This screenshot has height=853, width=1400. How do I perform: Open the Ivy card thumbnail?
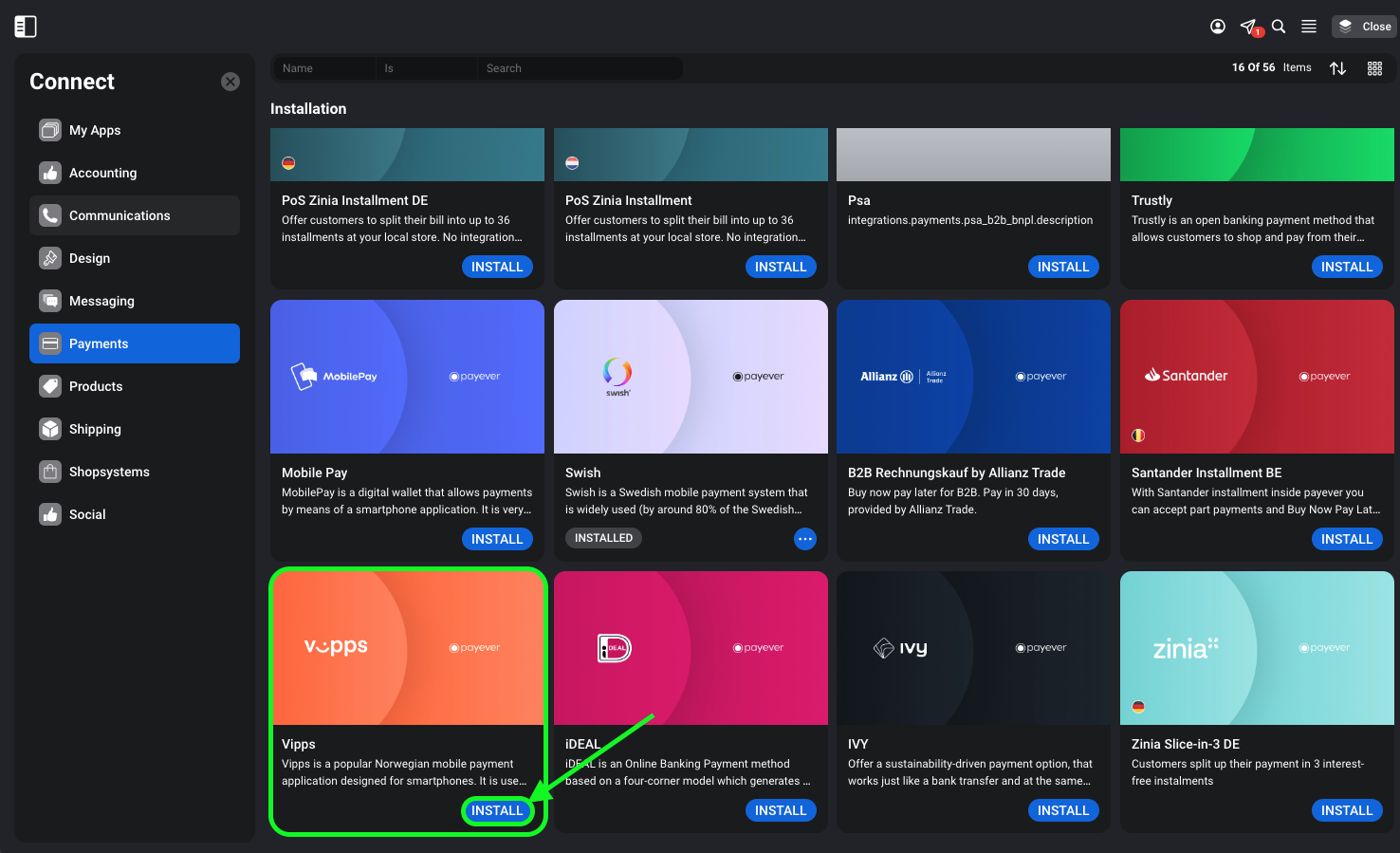tap(973, 648)
